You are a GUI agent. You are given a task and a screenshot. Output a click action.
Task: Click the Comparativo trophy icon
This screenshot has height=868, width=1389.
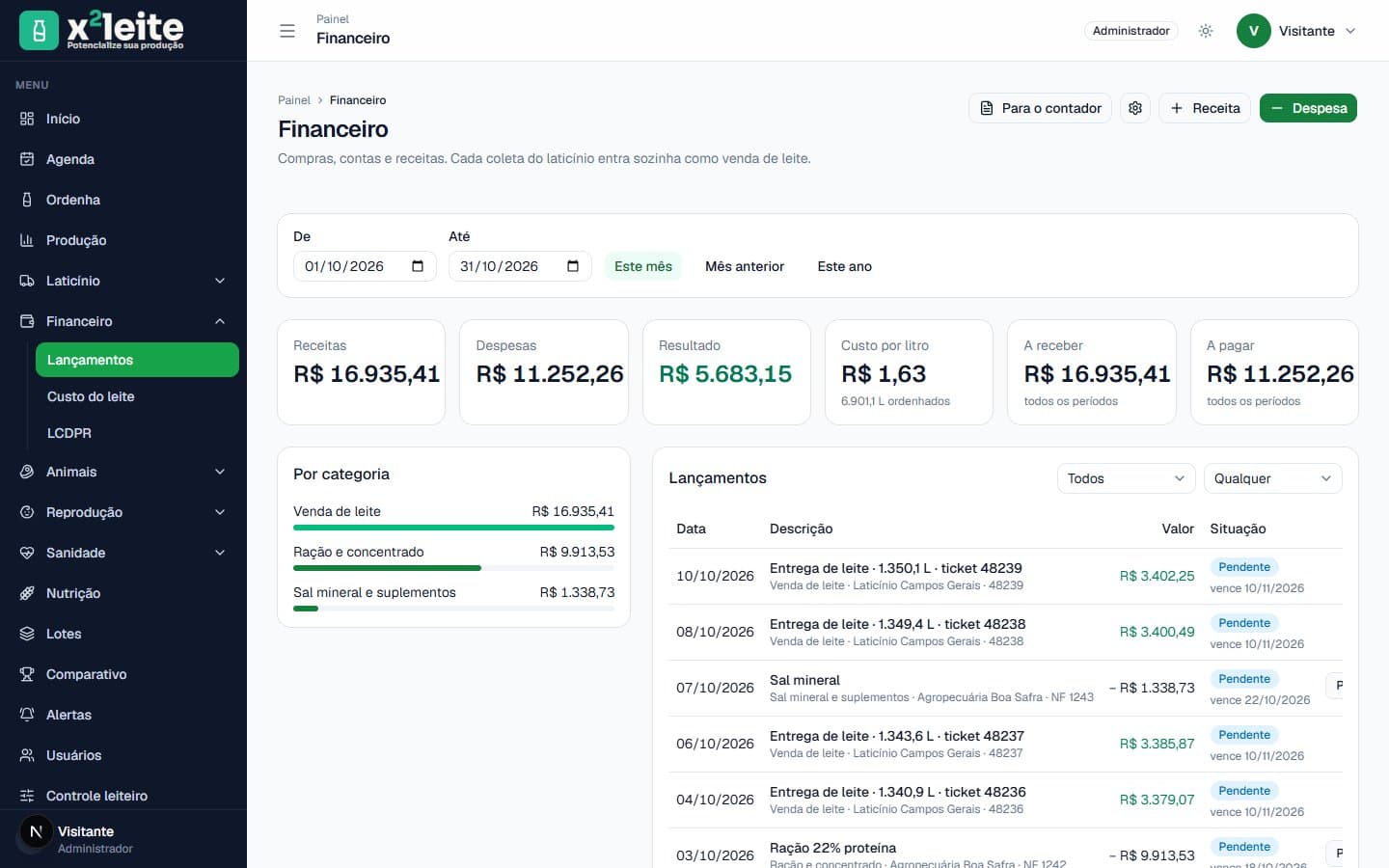tap(27, 674)
